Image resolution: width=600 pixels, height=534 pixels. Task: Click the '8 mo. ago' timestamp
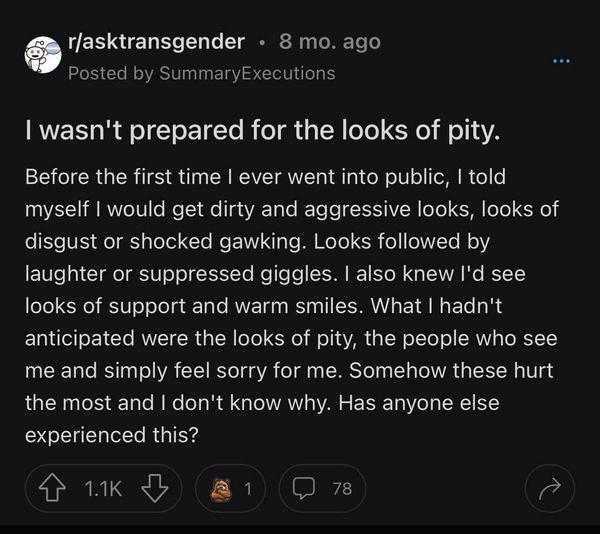(x=330, y=42)
